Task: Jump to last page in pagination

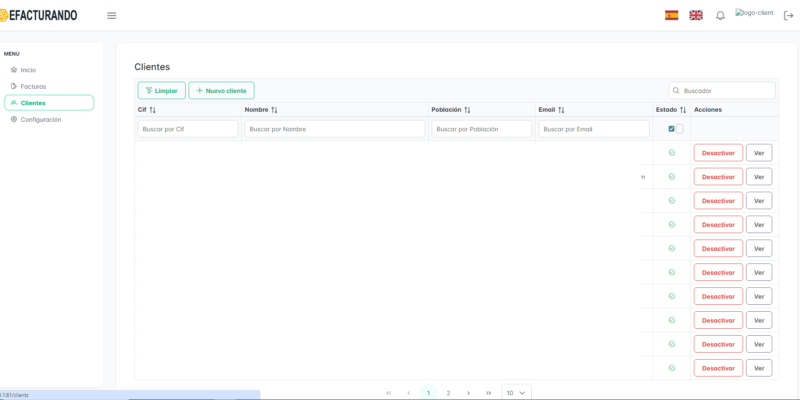Action: [x=488, y=393]
